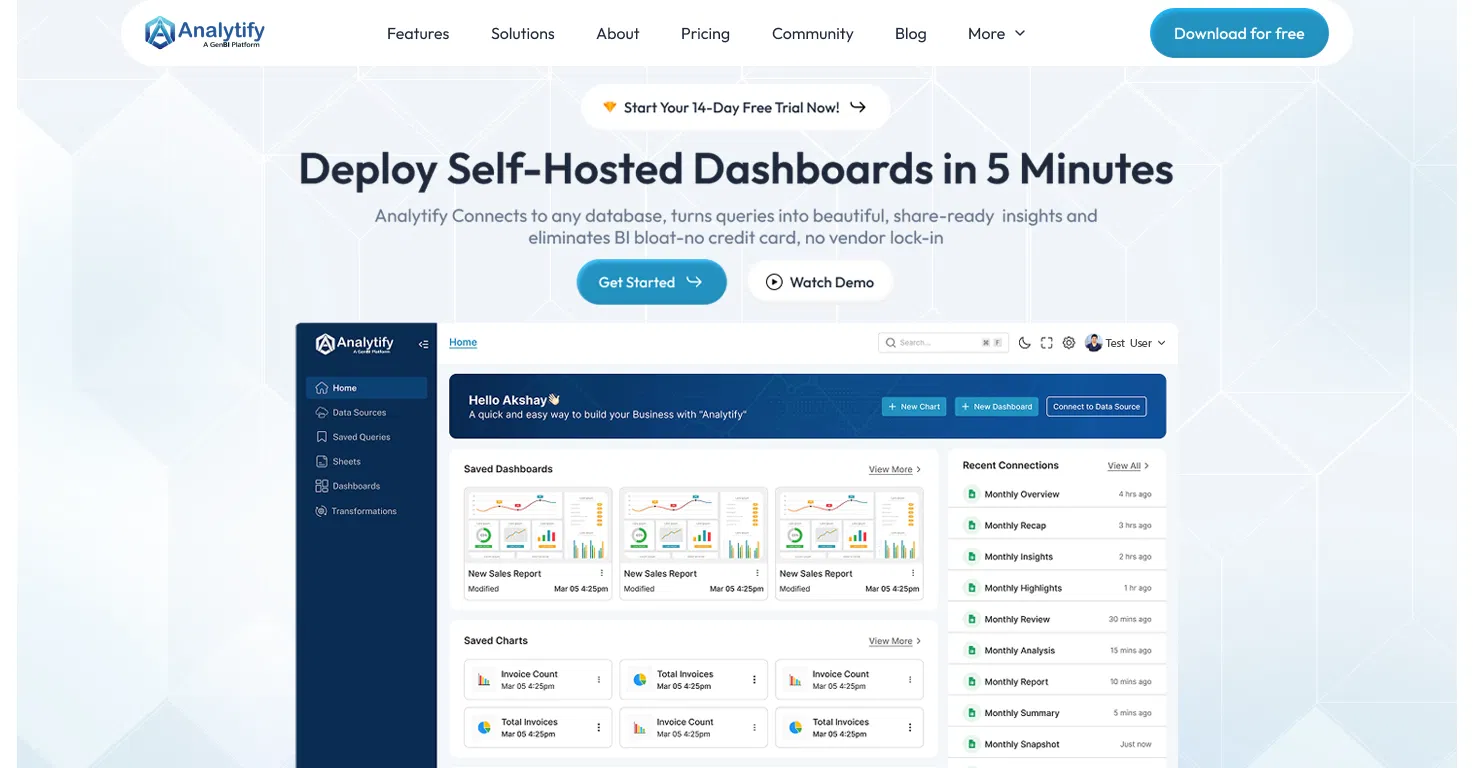Screen dimensions: 1473x768
Task: Open Saved Queries in the sidebar
Action: click(x=360, y=436)
